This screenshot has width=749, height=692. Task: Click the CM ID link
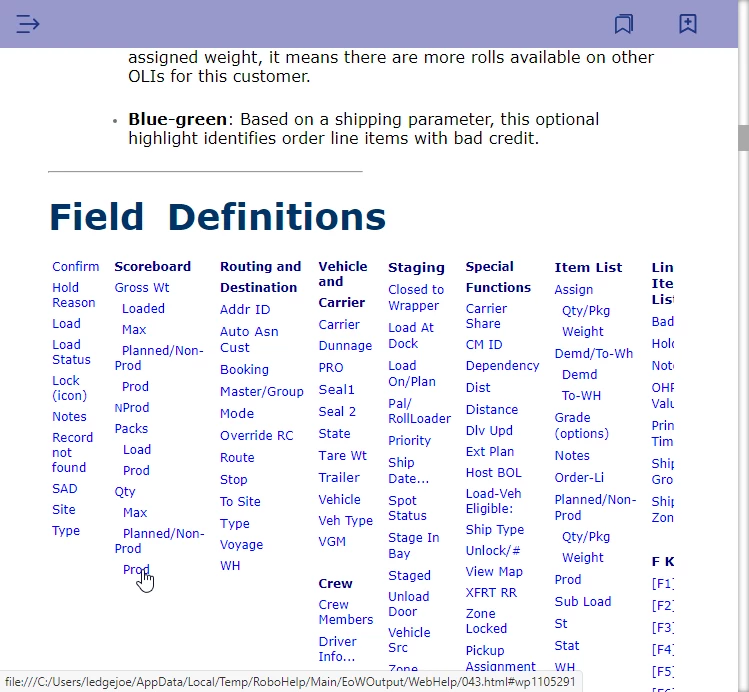(x=484, y=345)
